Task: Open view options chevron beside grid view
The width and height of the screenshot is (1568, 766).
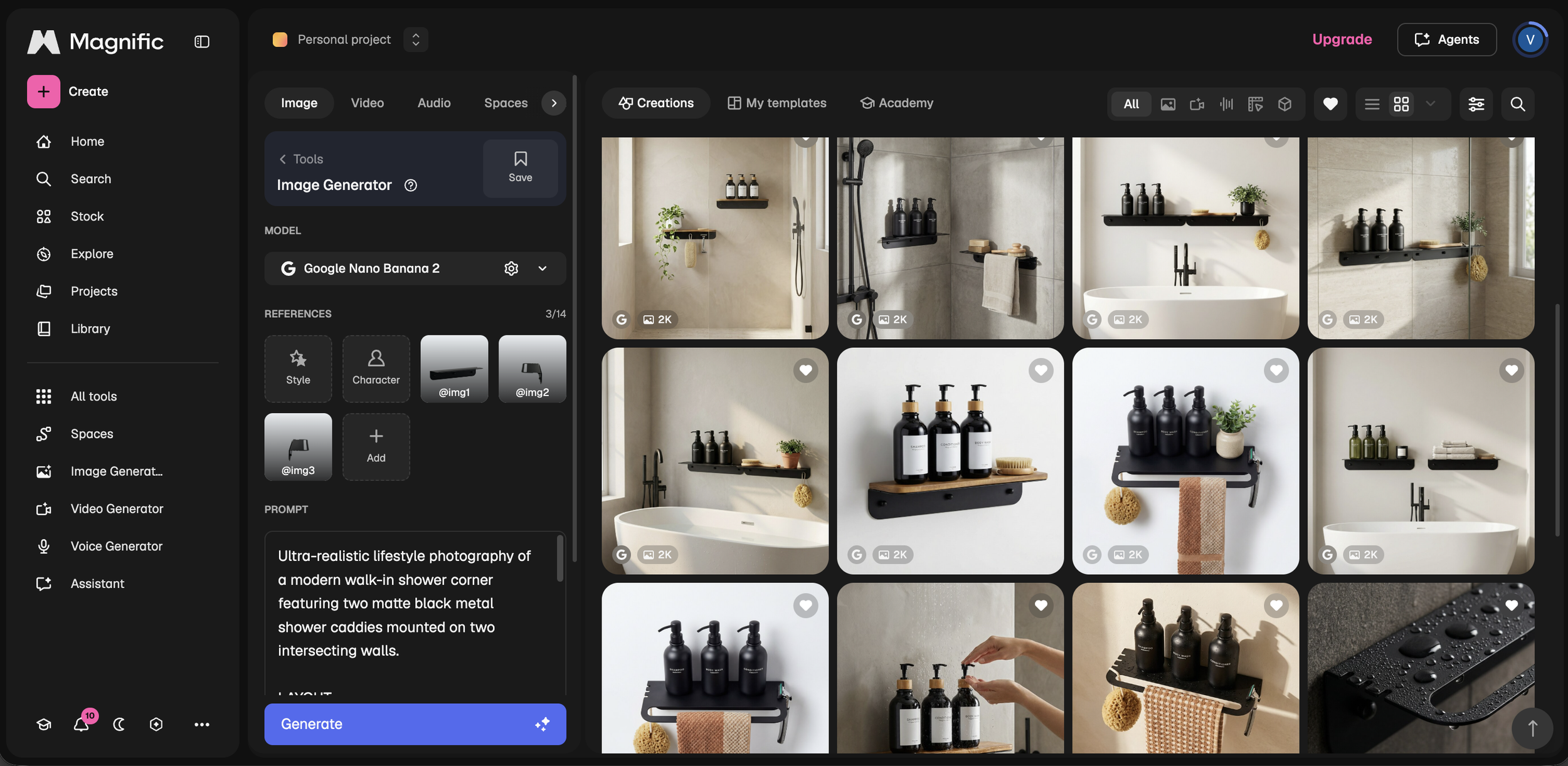Action: (x=1431, y=104)
